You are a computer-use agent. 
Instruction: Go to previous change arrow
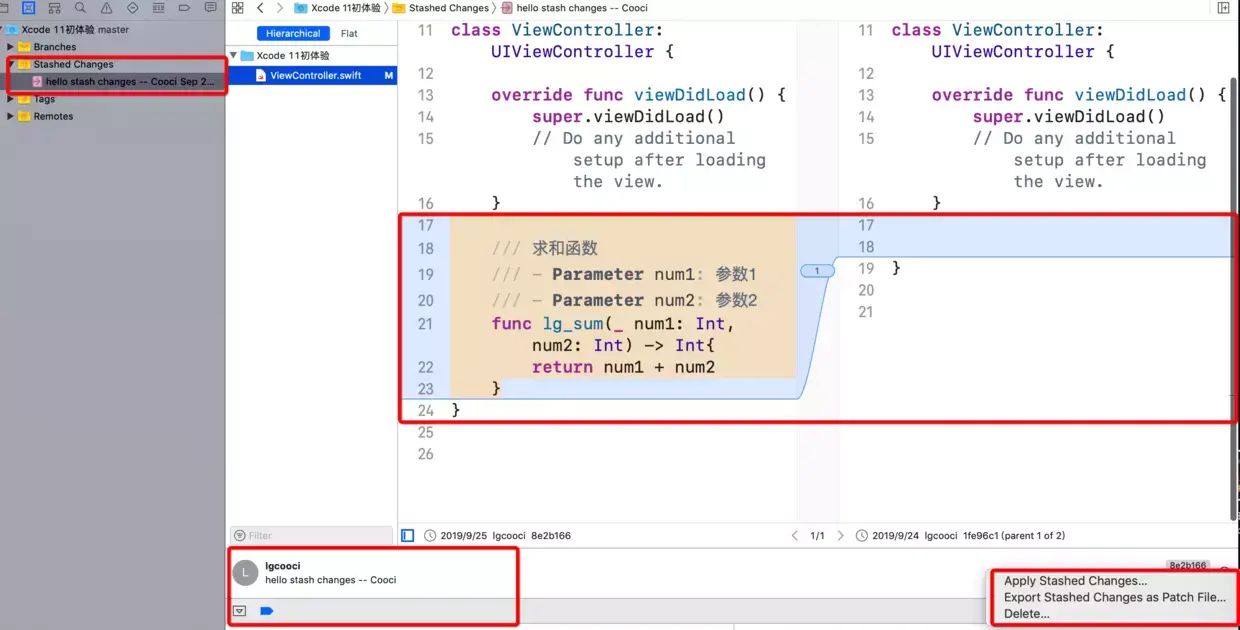794,536
